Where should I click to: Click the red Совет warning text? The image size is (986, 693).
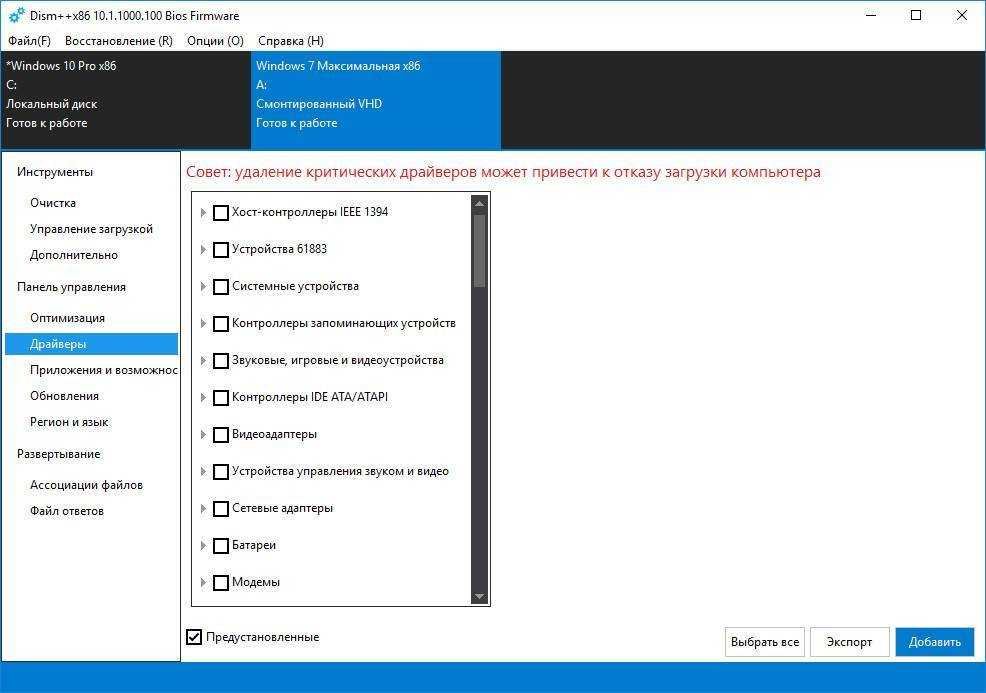tap(503, 172)
